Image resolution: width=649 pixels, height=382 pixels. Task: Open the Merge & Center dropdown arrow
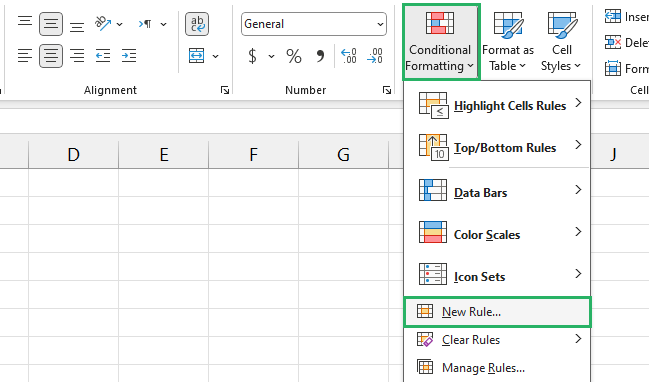(x=216, y=56)
